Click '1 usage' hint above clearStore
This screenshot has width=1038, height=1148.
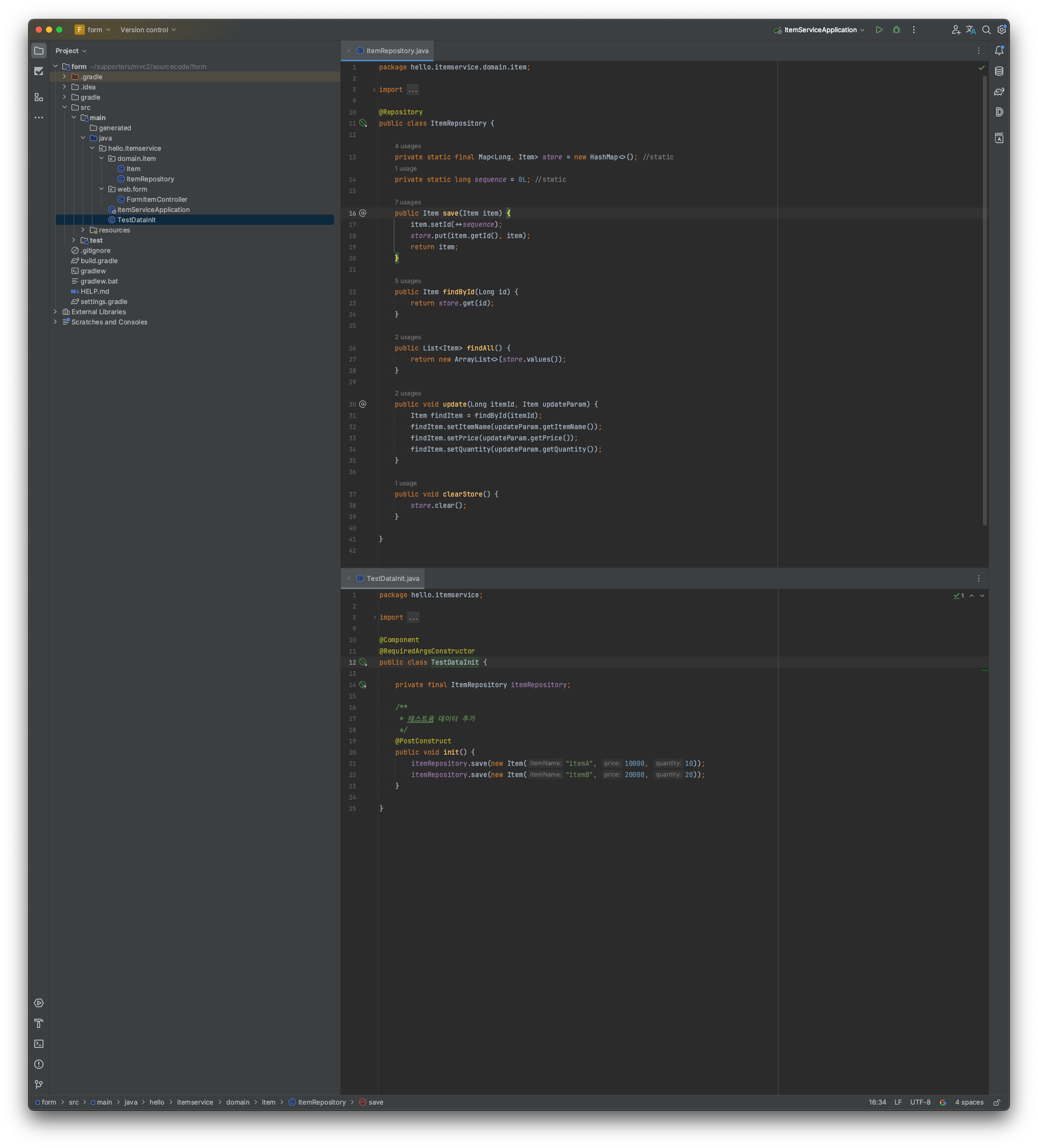pyautogui.click(x=406, y=483)
